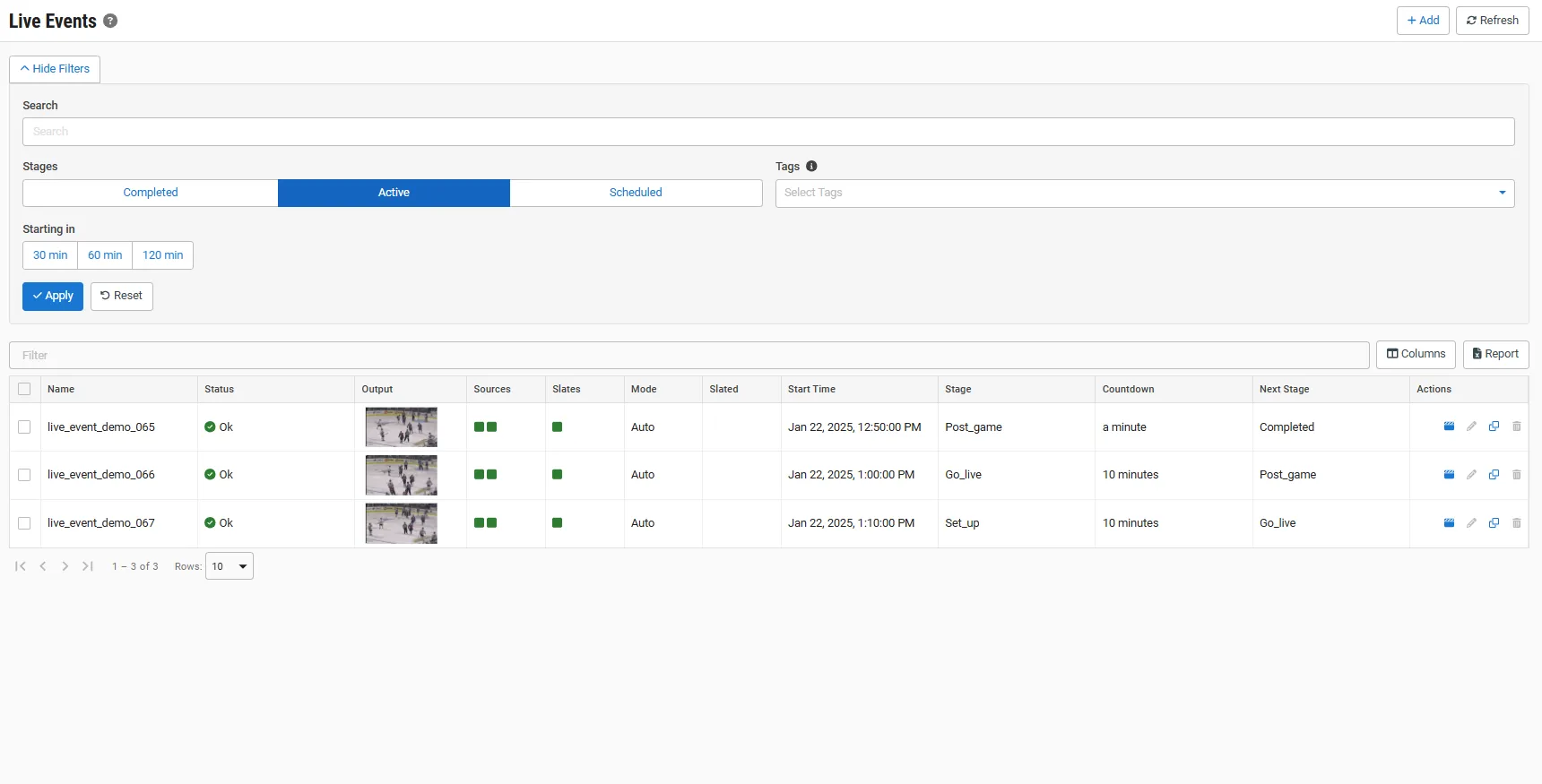This screenshot has width=1542, height=784.
Task: Click the Refresh button
Action: click(x=1492, y=21)
